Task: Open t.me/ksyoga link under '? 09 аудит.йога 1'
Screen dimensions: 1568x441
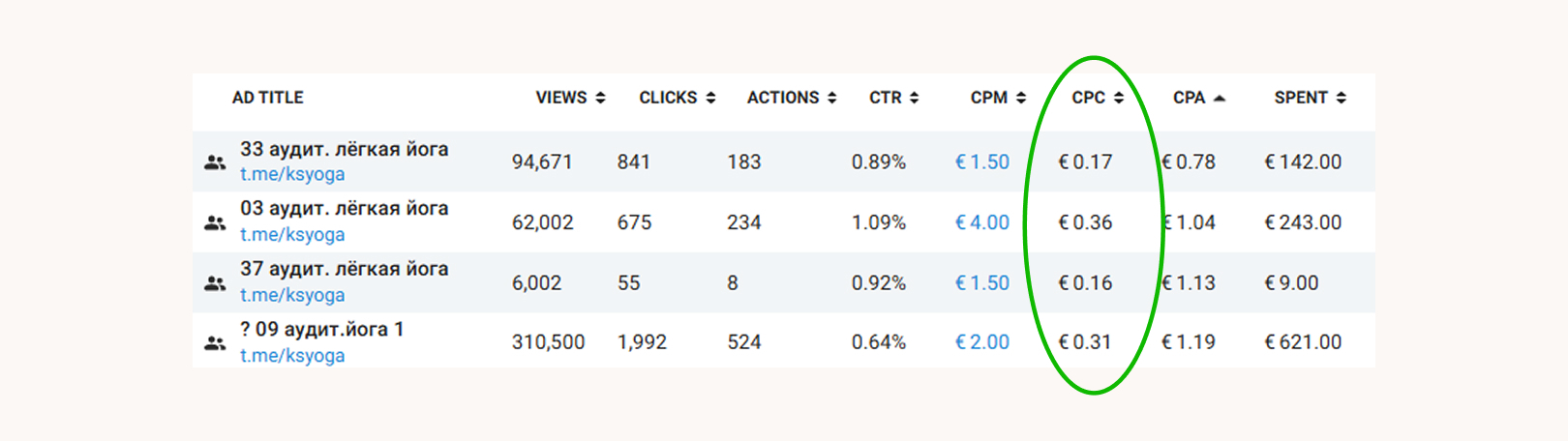Action: [292, 356]
